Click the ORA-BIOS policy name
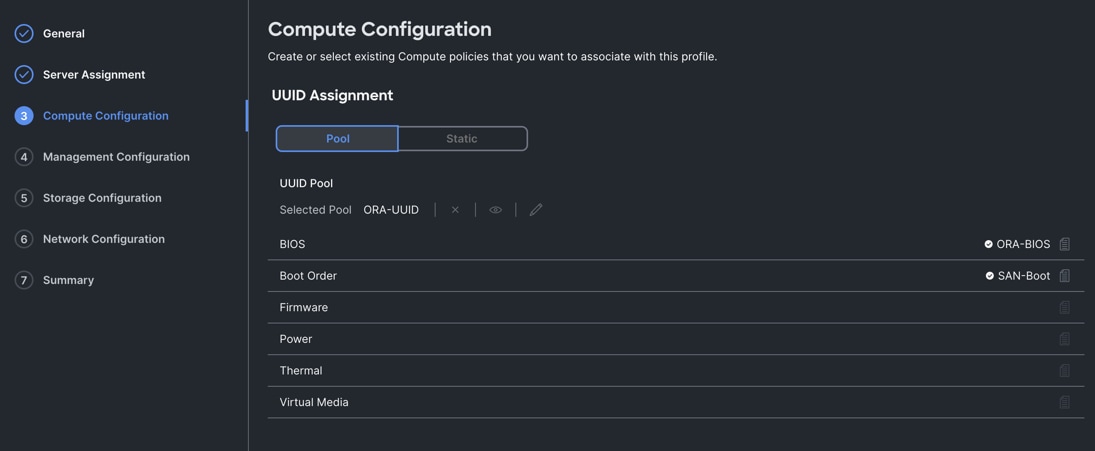Viewport: 1095px width, 451px height. click(1023, 244)
